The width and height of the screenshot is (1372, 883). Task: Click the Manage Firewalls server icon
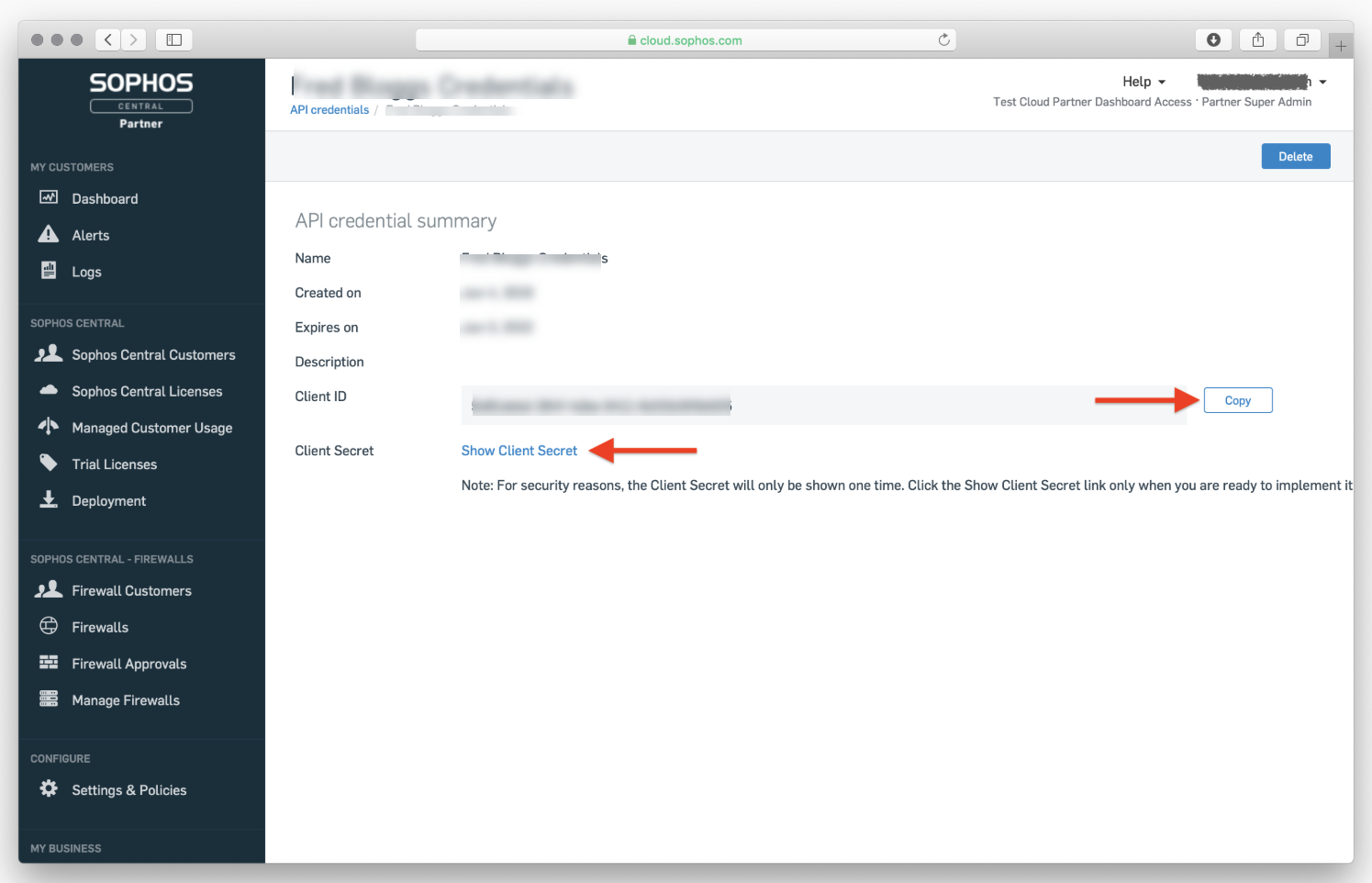[49, 699]
